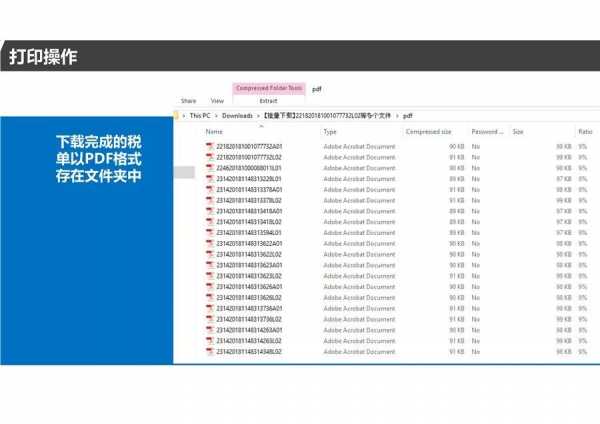Click the Type column header

(x=330, y=132)
